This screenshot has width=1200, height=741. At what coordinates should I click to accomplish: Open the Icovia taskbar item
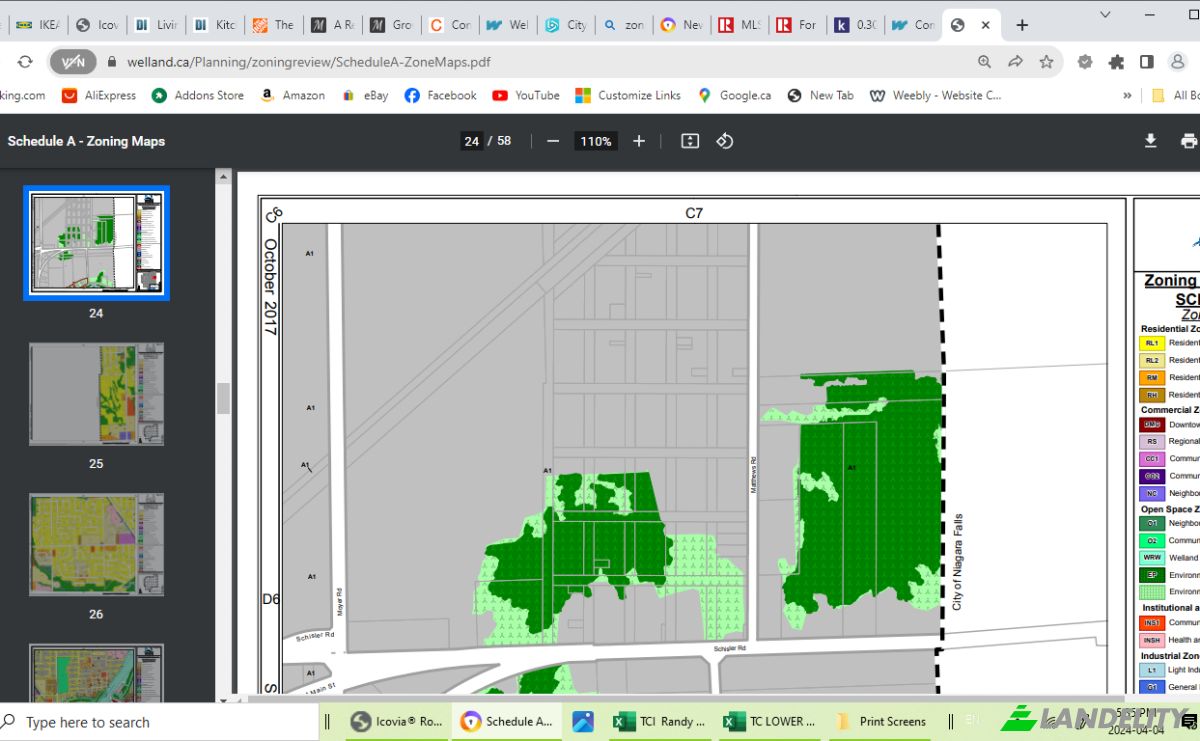pyautogui.click(x=398, y=721)
